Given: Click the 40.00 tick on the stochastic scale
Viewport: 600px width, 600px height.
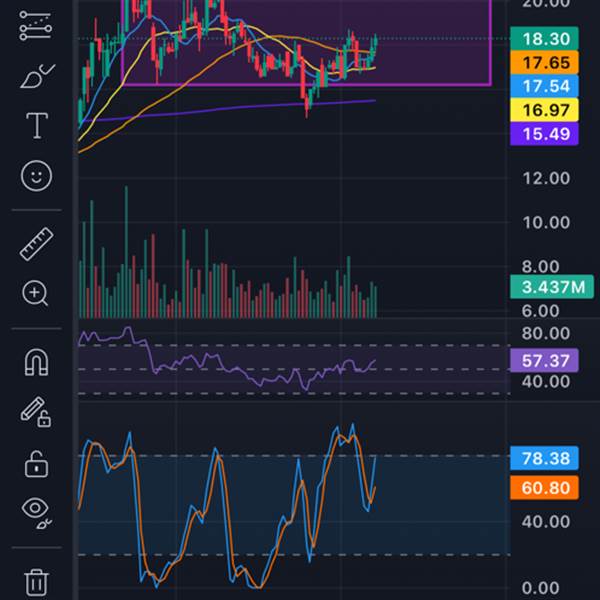Looking at the screenshot, I should 546,522.
